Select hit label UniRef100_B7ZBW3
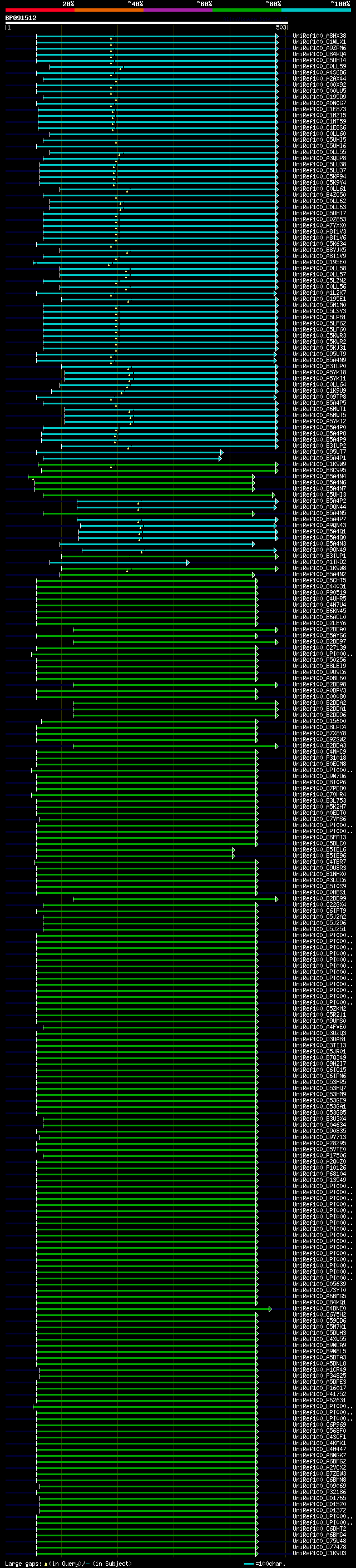The image size is (356, 1568). tap(319, 1473)
